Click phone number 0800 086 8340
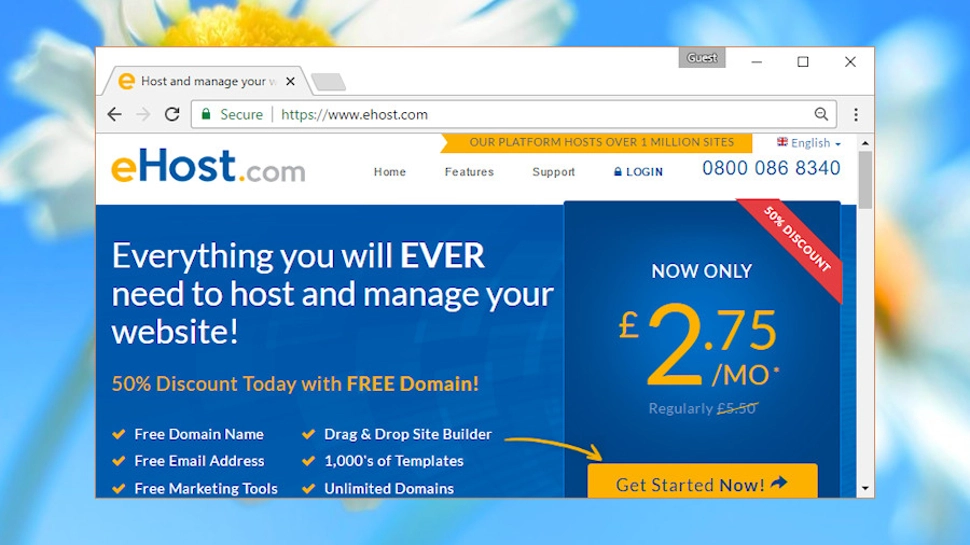 pos(771,168)
